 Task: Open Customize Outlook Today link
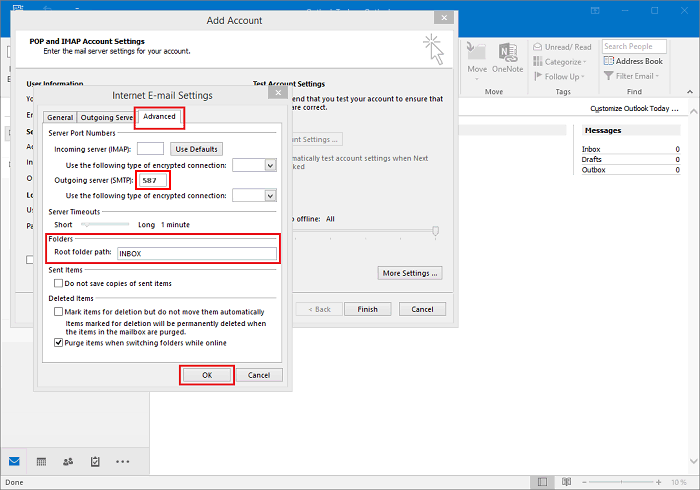tap(634, 108)
